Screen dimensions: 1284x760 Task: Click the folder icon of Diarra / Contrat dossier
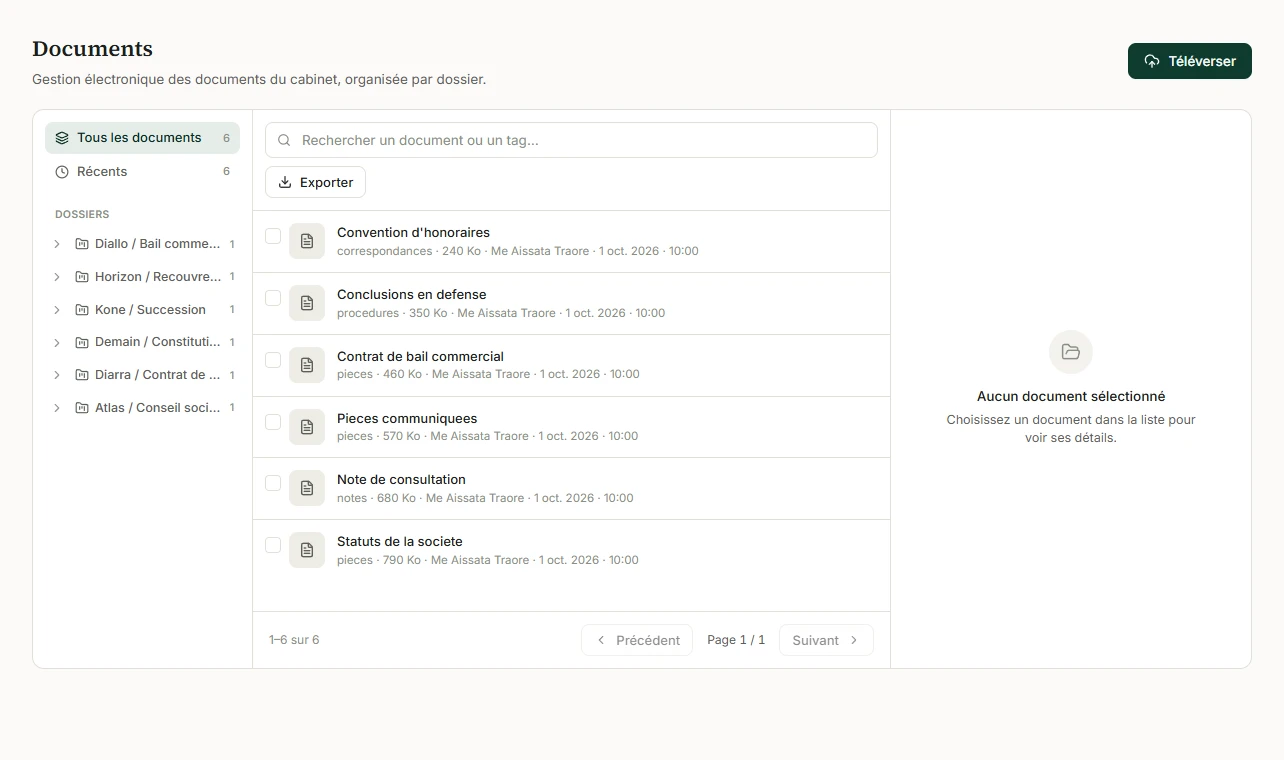pos(82,375)
